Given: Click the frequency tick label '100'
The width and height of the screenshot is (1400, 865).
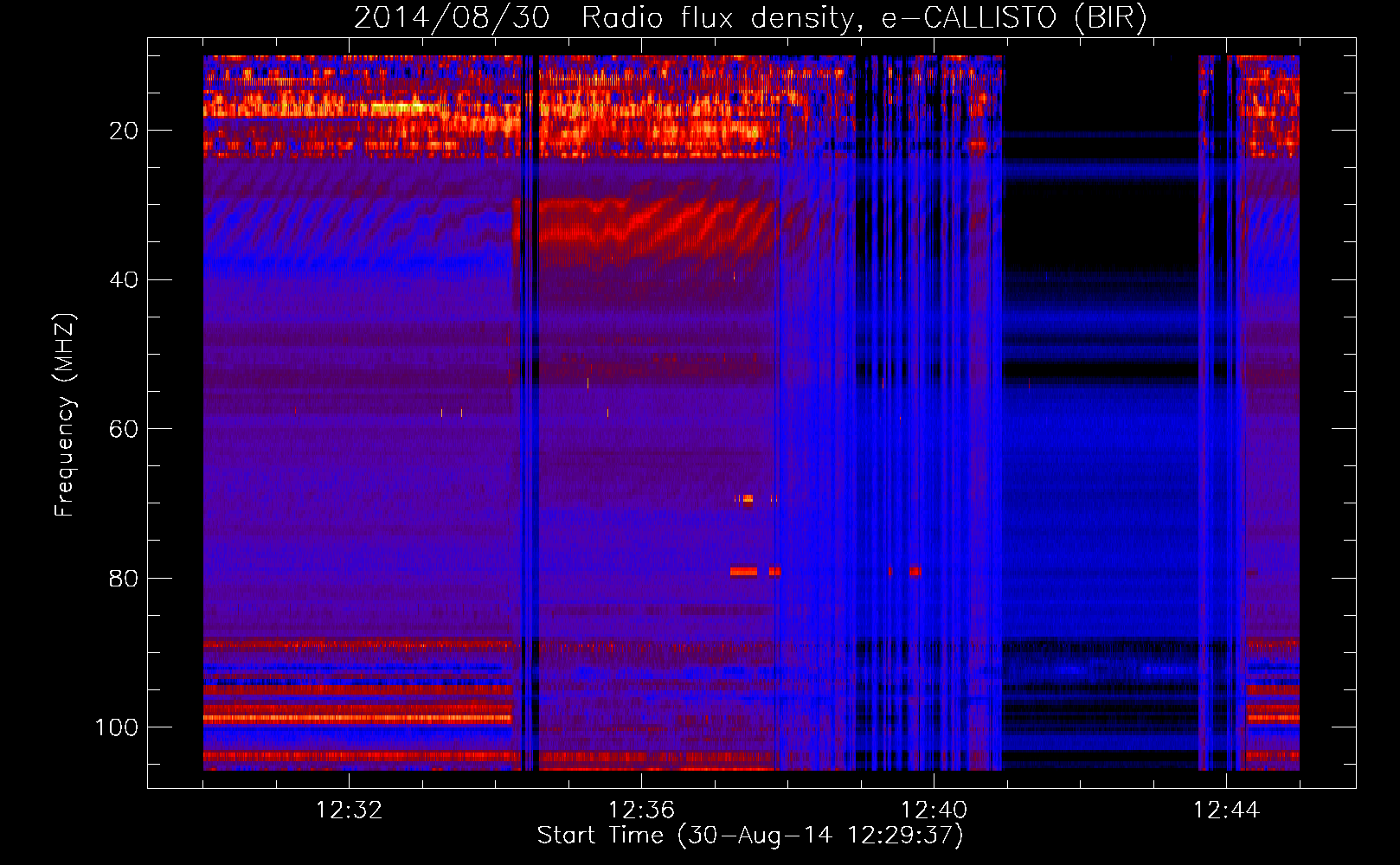Looking at the screenshot, I should coord(117,727).
